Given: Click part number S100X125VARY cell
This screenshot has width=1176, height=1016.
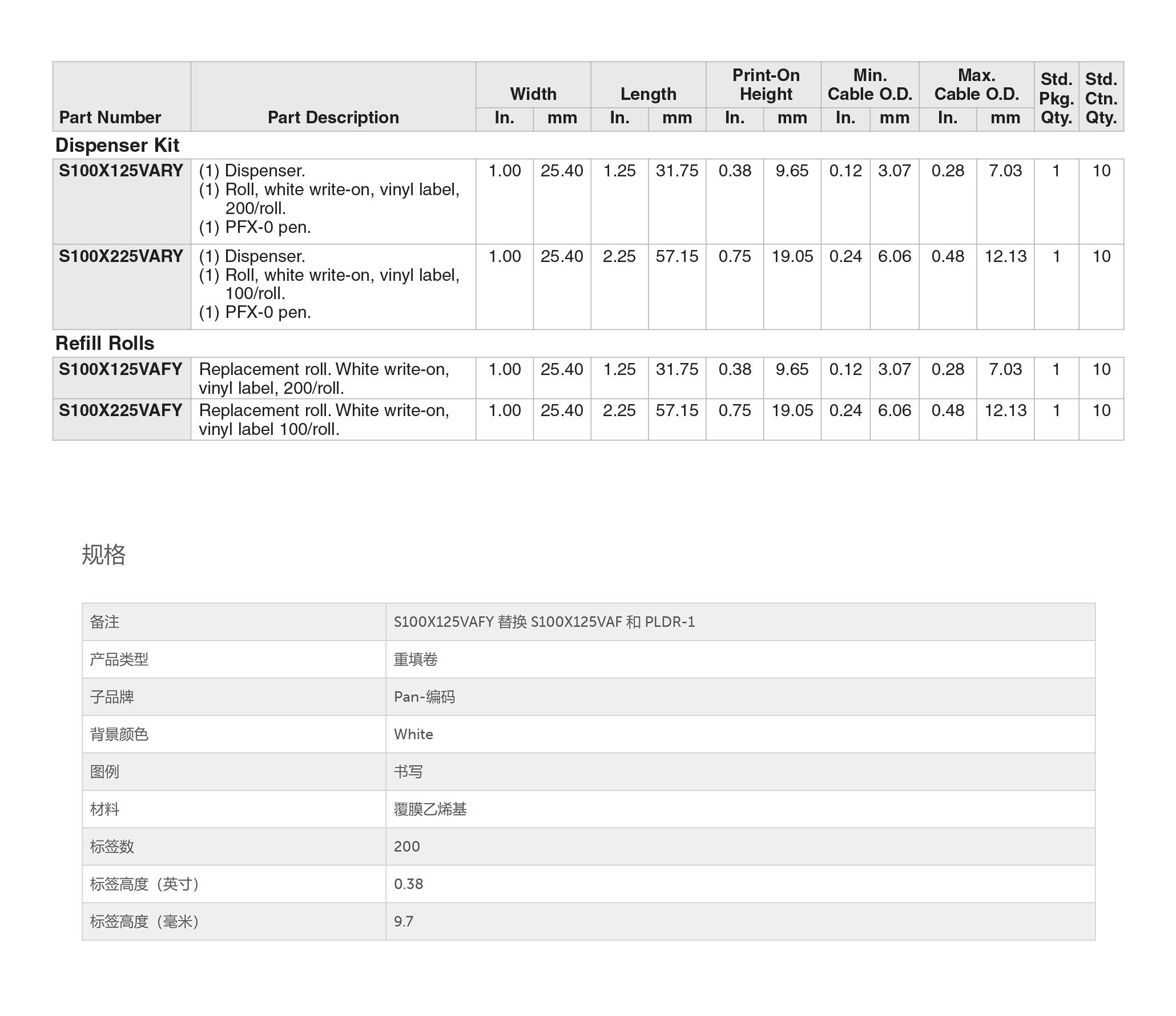Looking at the screenshot, I should (120, 171).
